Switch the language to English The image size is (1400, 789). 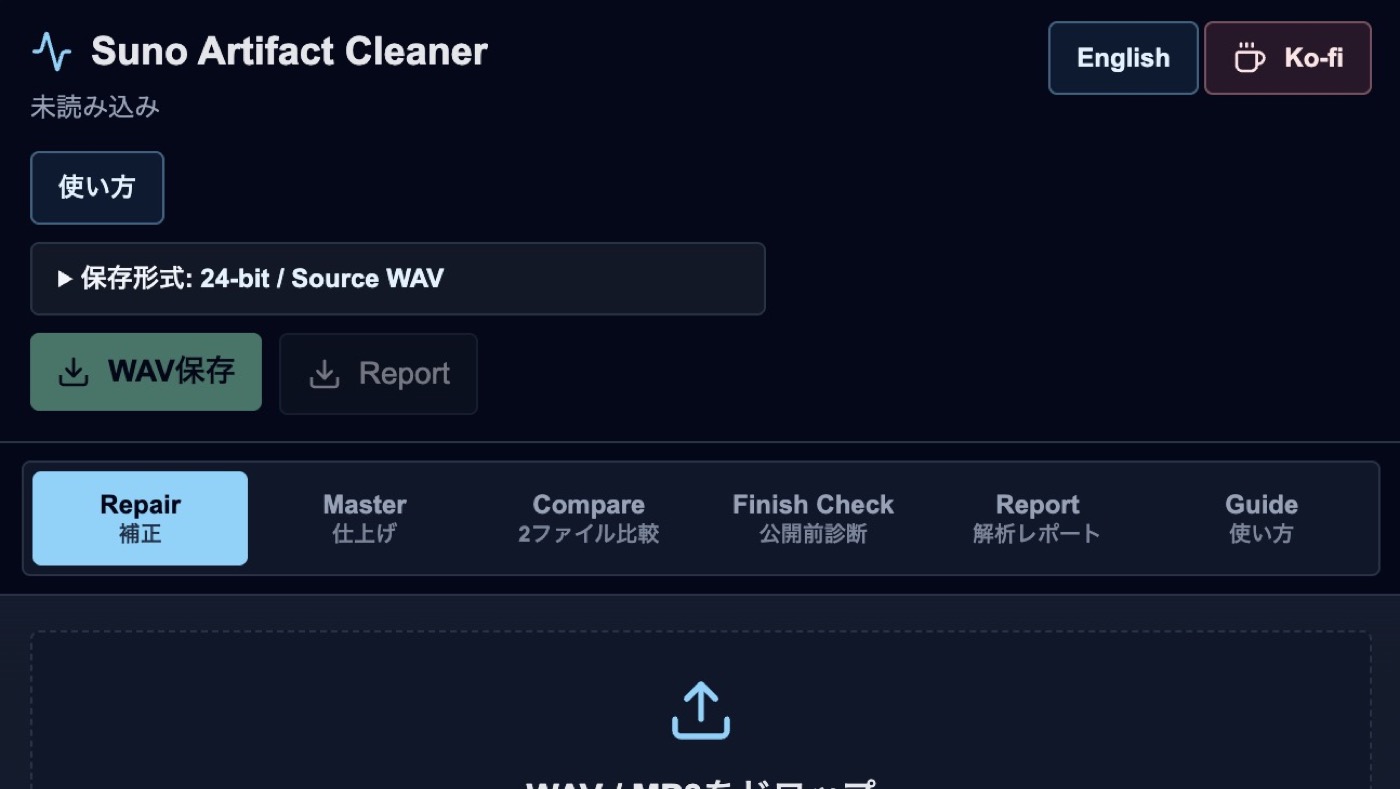1123,58
